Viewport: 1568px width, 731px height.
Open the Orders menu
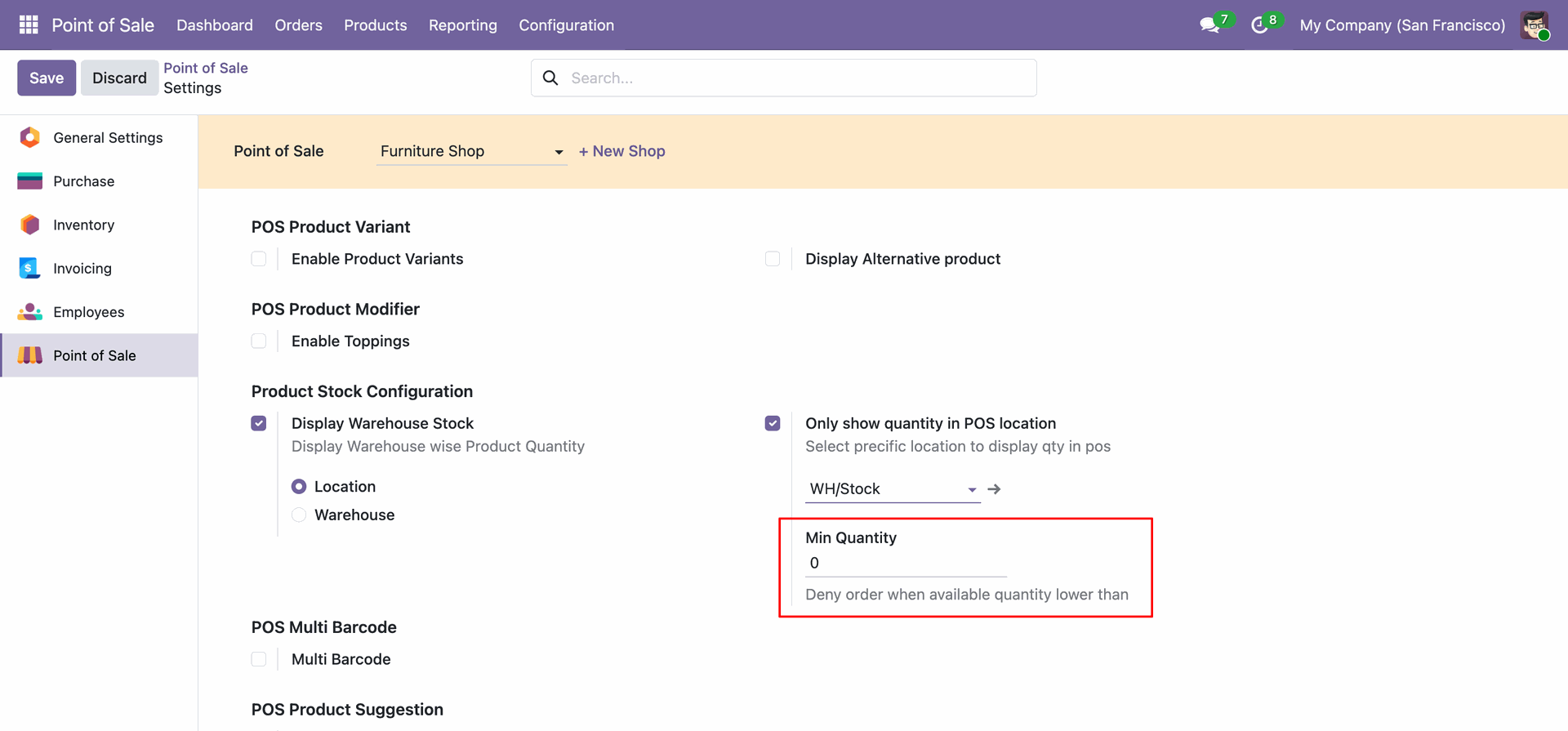click(299, 25)
